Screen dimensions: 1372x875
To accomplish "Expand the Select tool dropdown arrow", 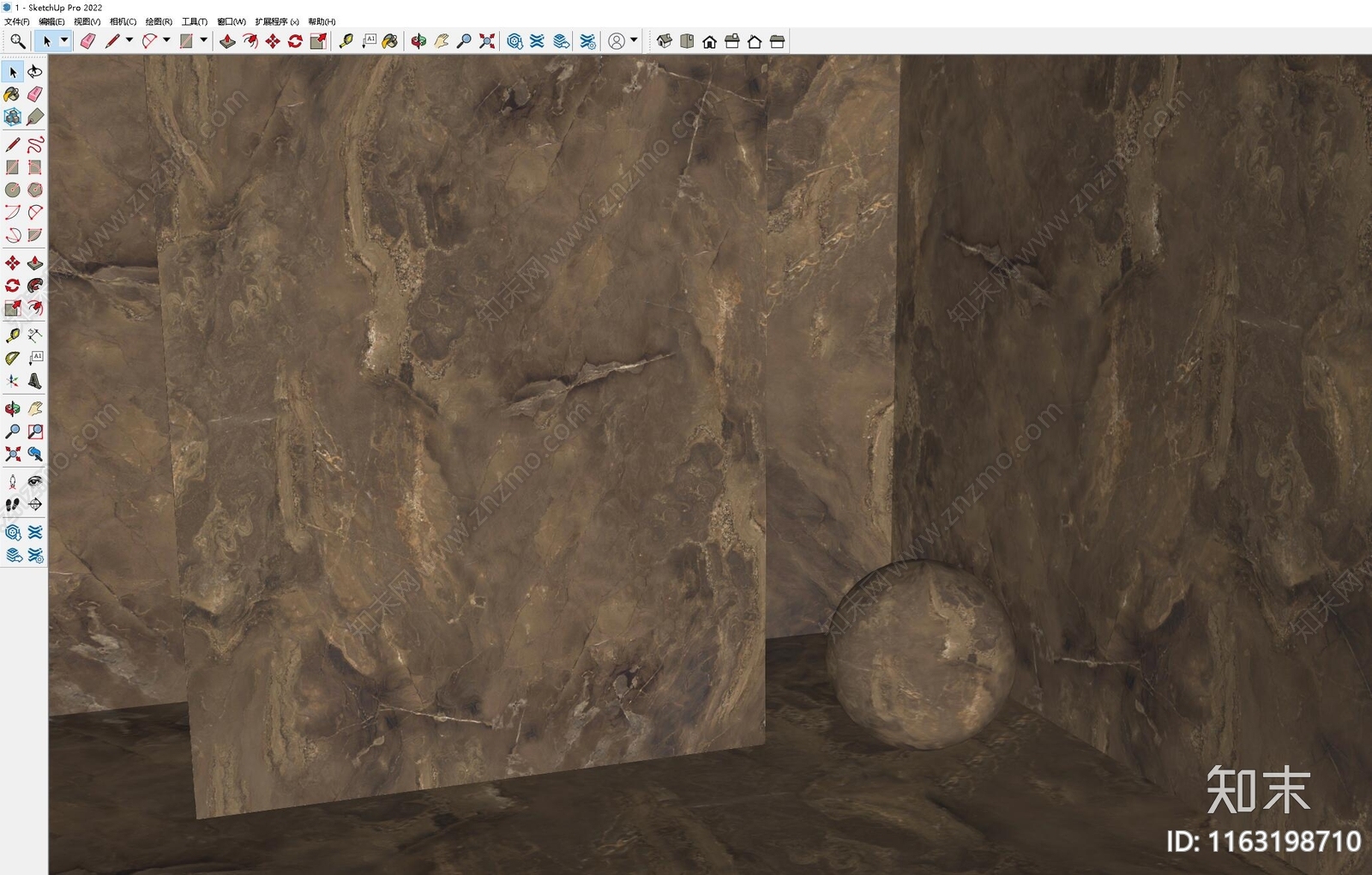I will (x=63, y=40).
